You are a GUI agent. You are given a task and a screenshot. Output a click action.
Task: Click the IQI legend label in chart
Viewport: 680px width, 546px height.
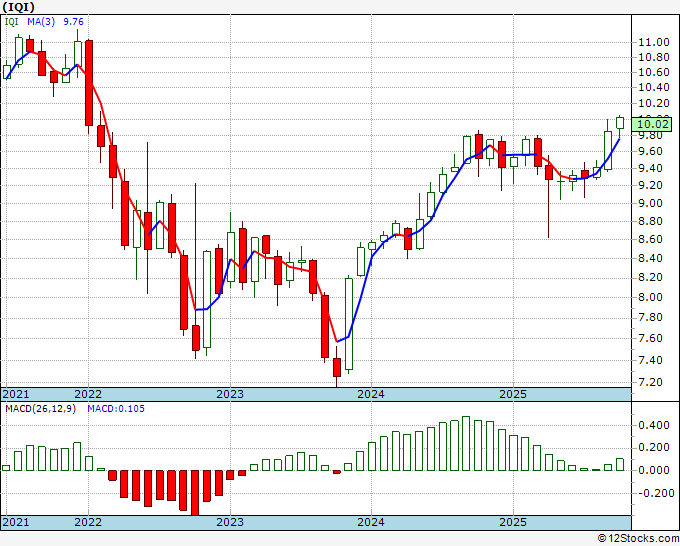coord(11,22)
